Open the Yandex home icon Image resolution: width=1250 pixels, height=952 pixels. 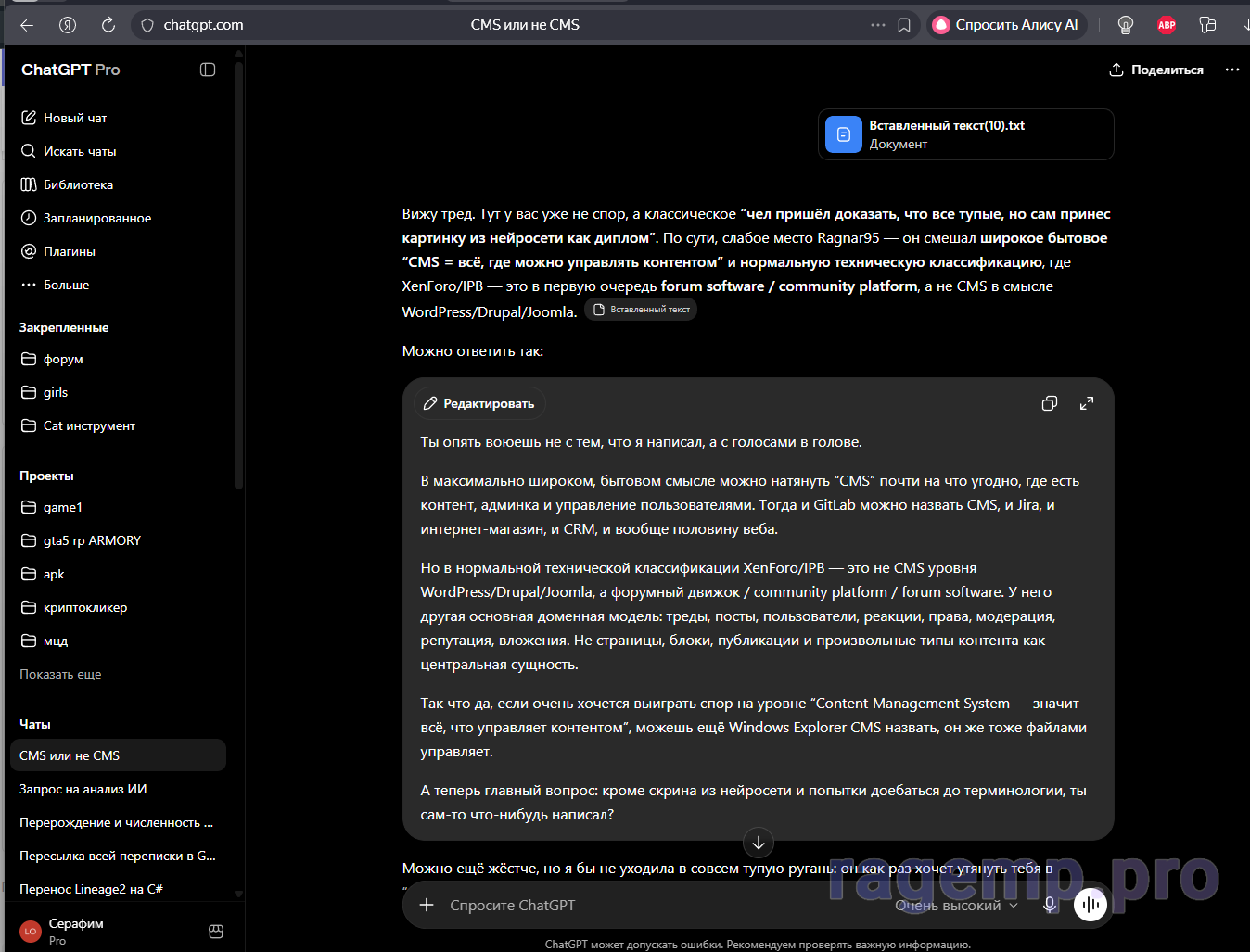[68, 25]
